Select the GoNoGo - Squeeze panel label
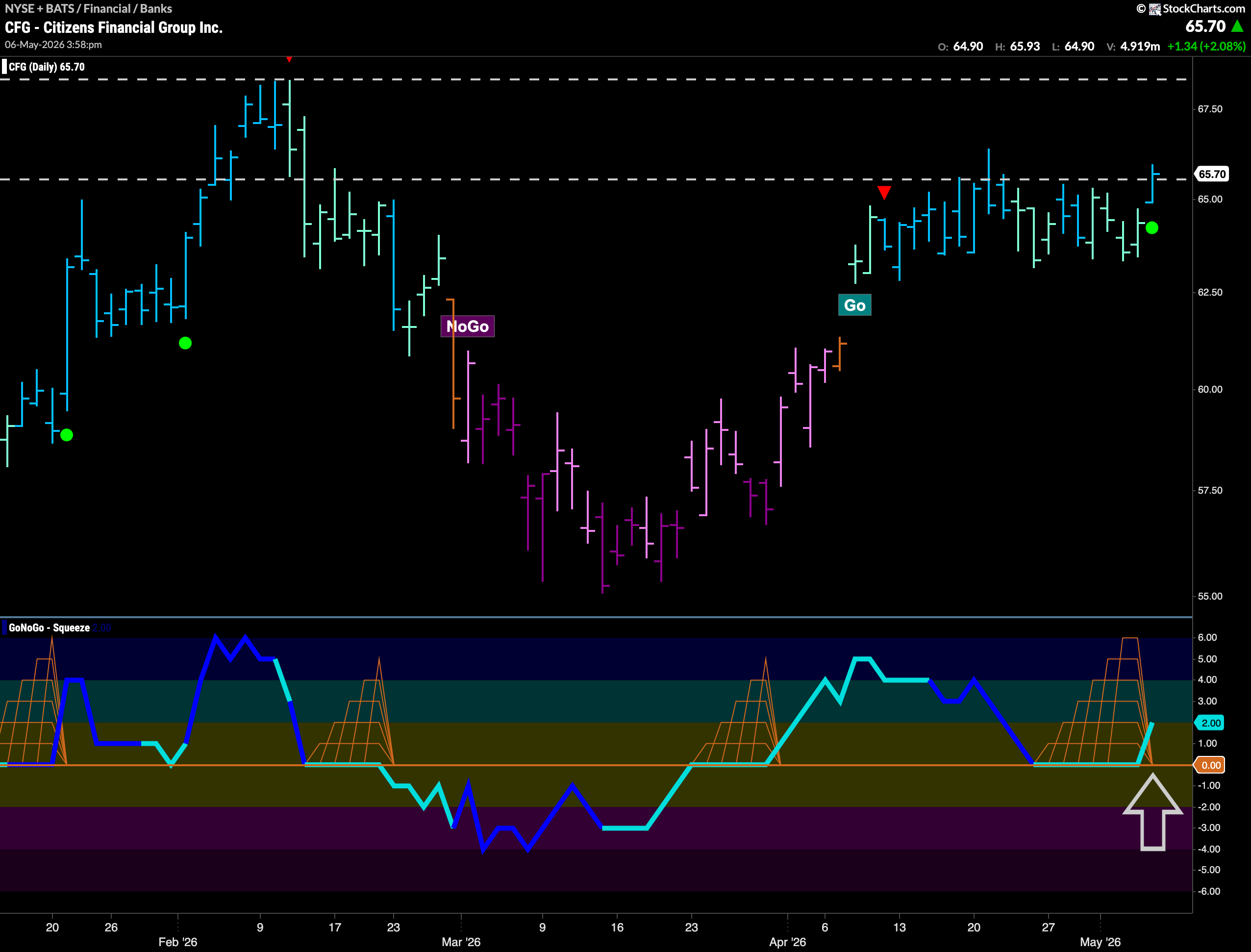 click(50, 628)
